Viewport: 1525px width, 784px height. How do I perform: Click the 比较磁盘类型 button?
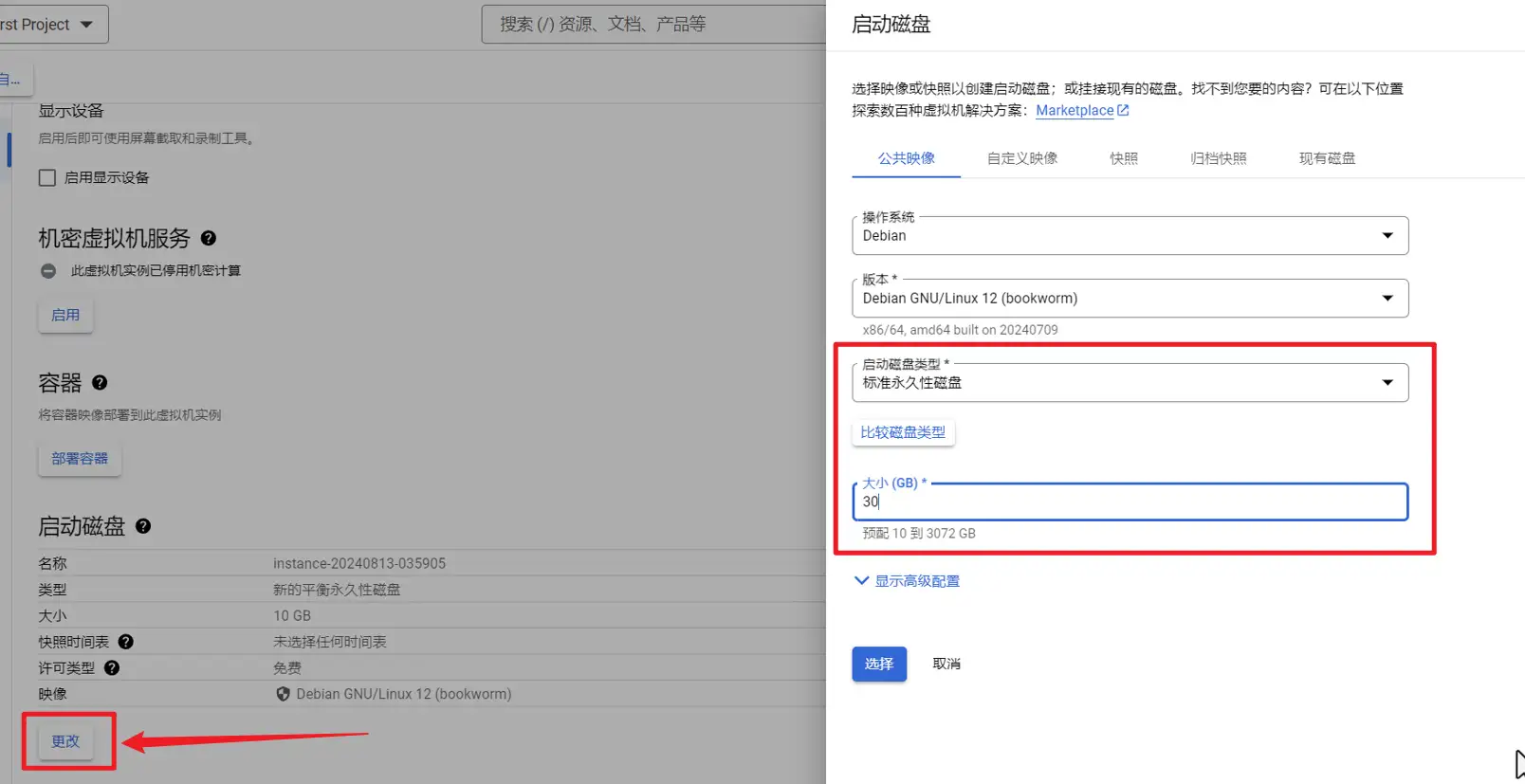pos(903,432)
